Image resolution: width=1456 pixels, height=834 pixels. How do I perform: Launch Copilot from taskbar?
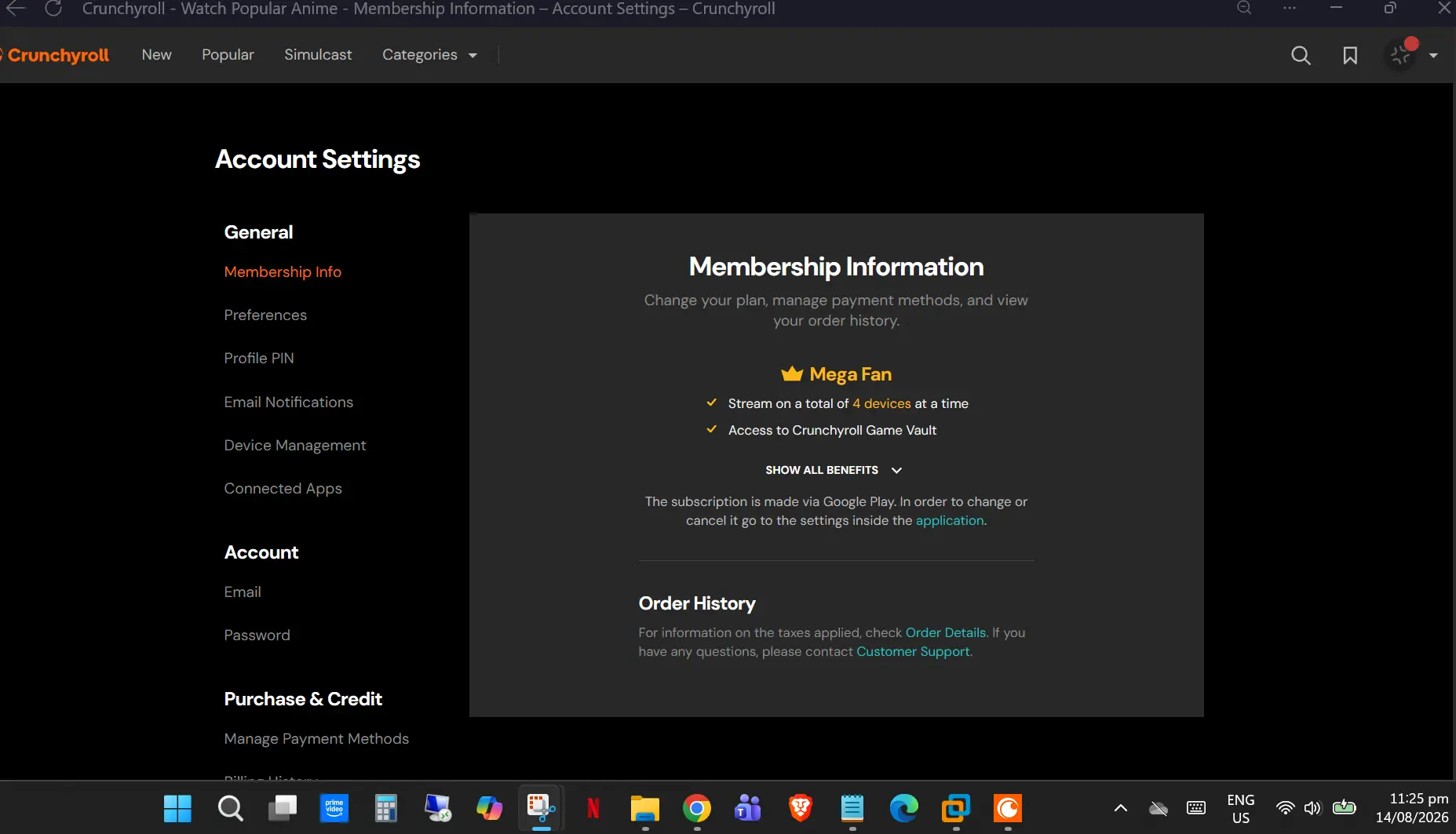point(489,808)
